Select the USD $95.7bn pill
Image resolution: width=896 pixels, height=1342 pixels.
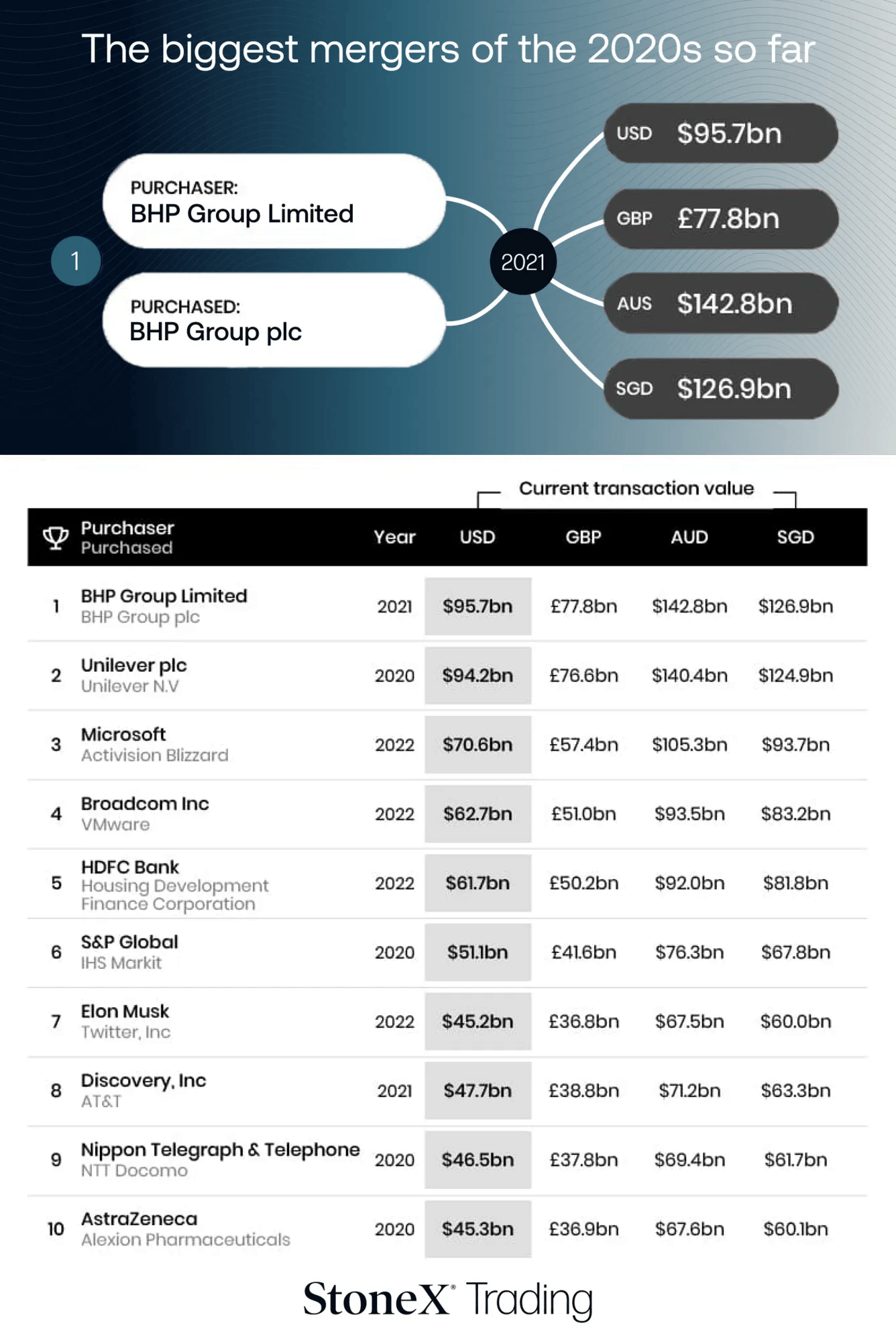click(721, 133)
